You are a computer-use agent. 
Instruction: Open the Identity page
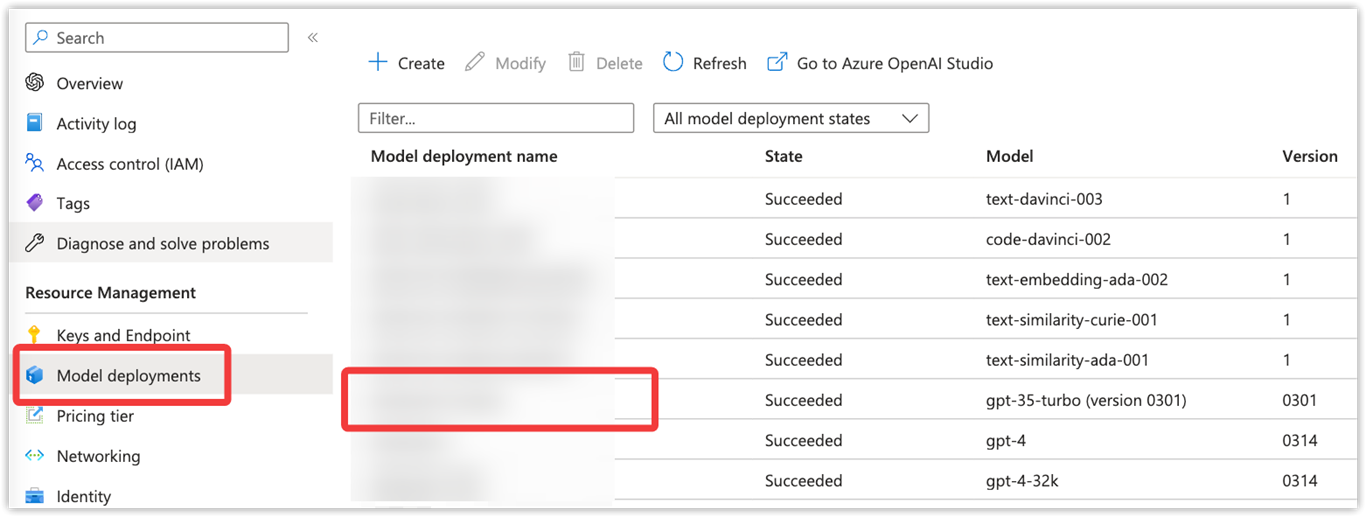coord(84,496)
